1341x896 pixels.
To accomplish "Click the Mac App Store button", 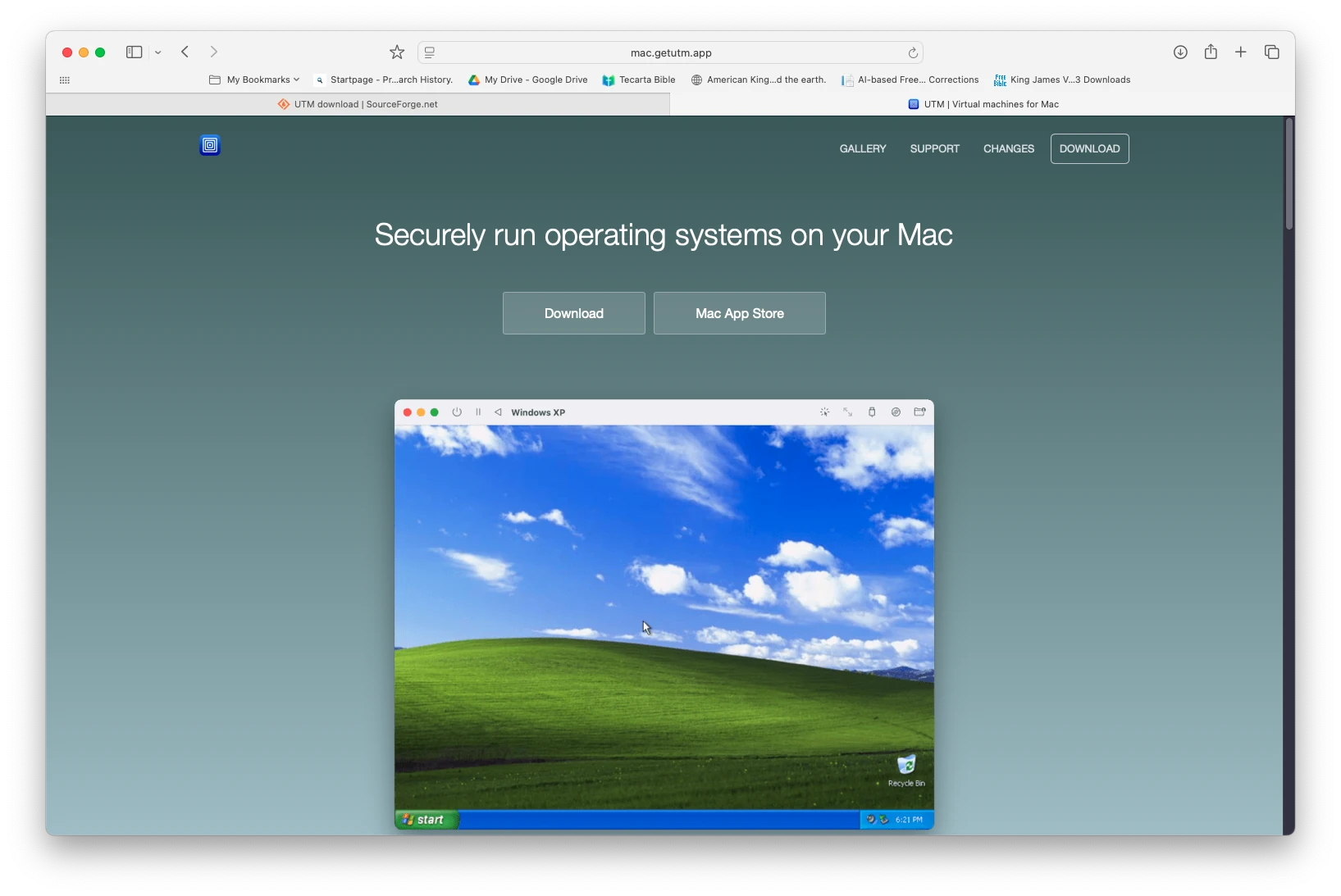I will pyautogui.click(x=740, y=313).
